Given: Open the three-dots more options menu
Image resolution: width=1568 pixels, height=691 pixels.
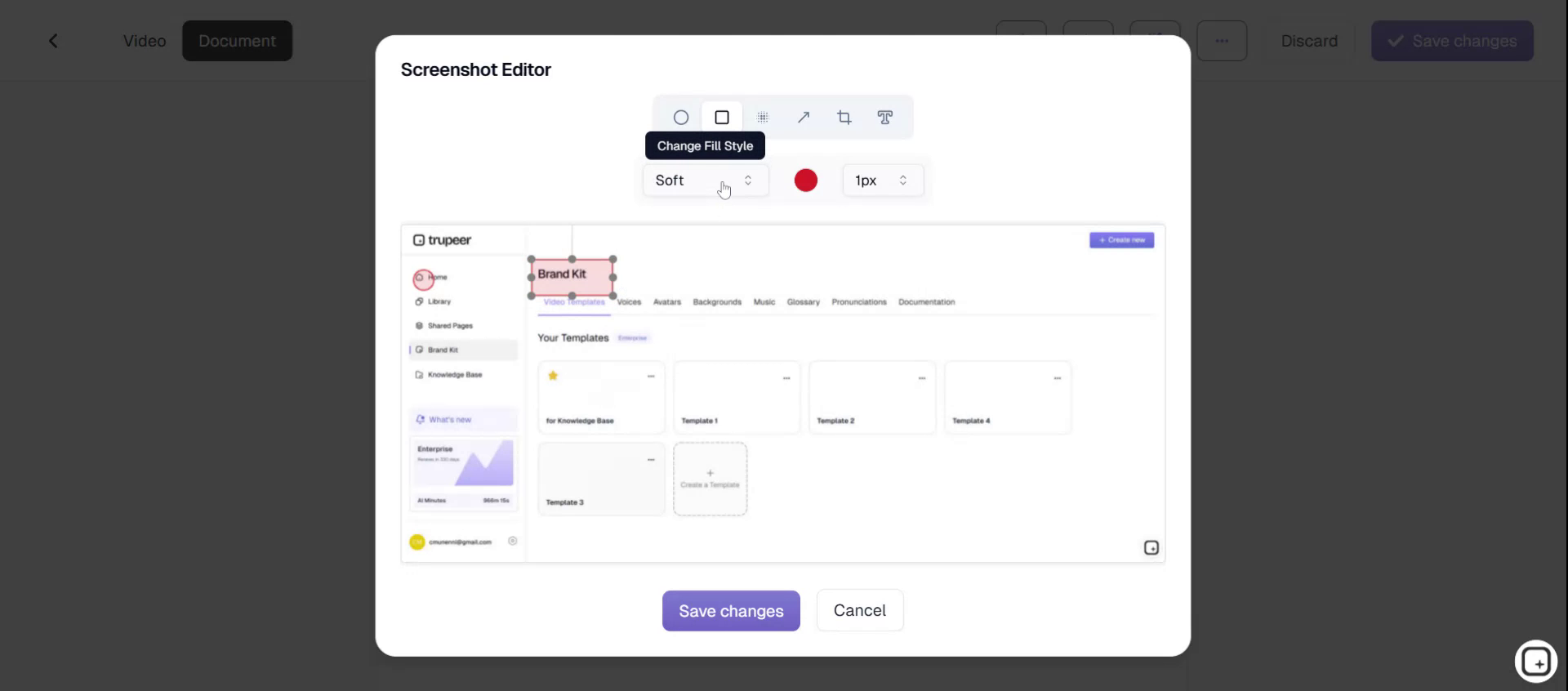Looking at the screenshot, I should [x=1222, y=41].
